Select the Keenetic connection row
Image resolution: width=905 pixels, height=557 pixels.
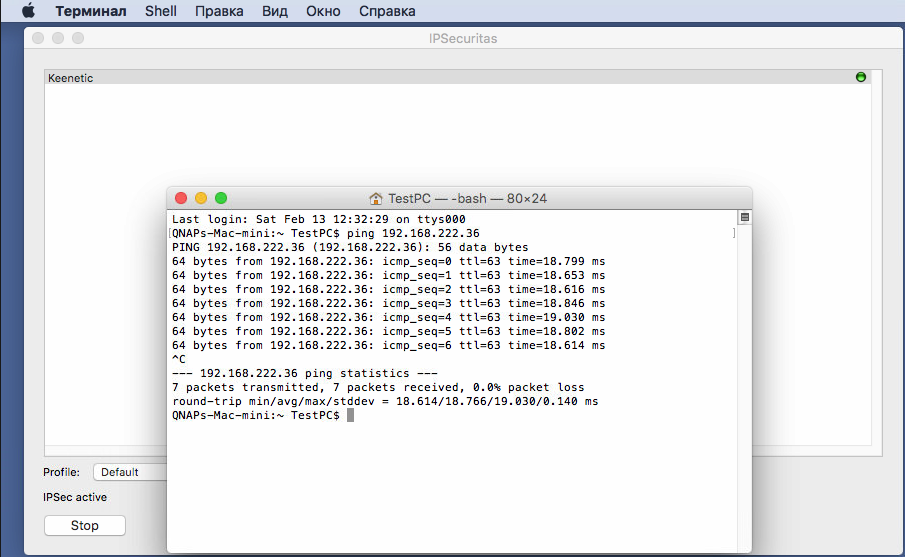pos(458,78)
